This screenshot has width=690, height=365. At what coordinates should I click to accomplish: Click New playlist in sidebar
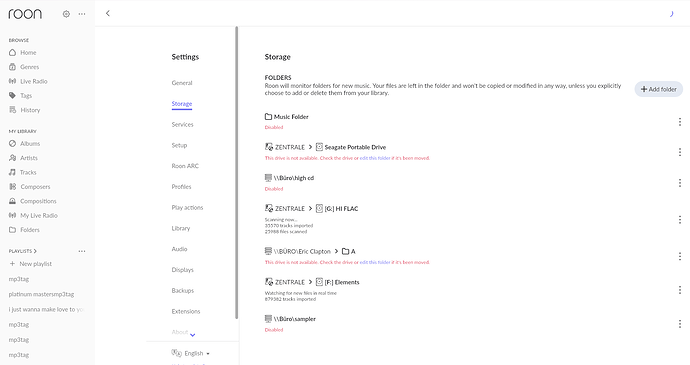(30, 264)
